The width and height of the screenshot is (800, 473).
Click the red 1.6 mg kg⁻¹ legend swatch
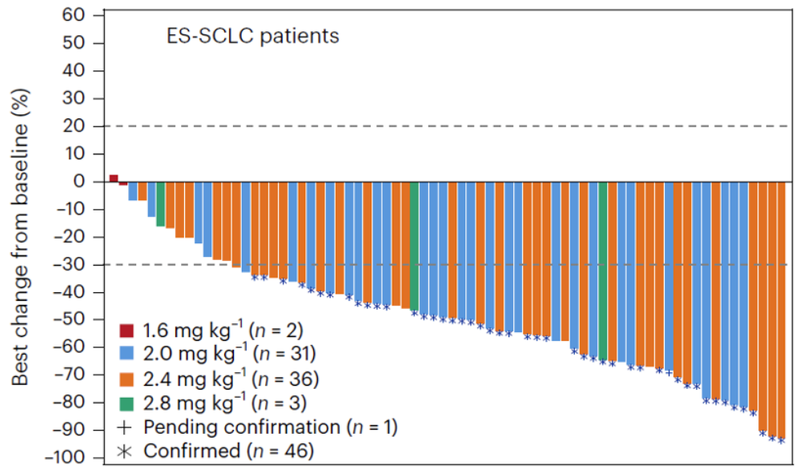(x=125, y=328)
